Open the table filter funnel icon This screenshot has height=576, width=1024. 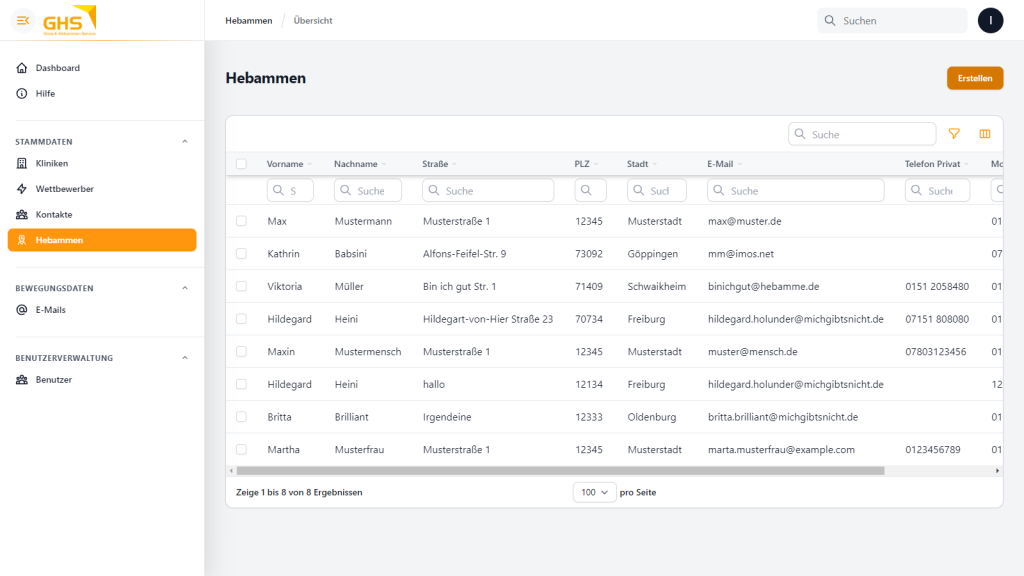[x=954, y=134]
